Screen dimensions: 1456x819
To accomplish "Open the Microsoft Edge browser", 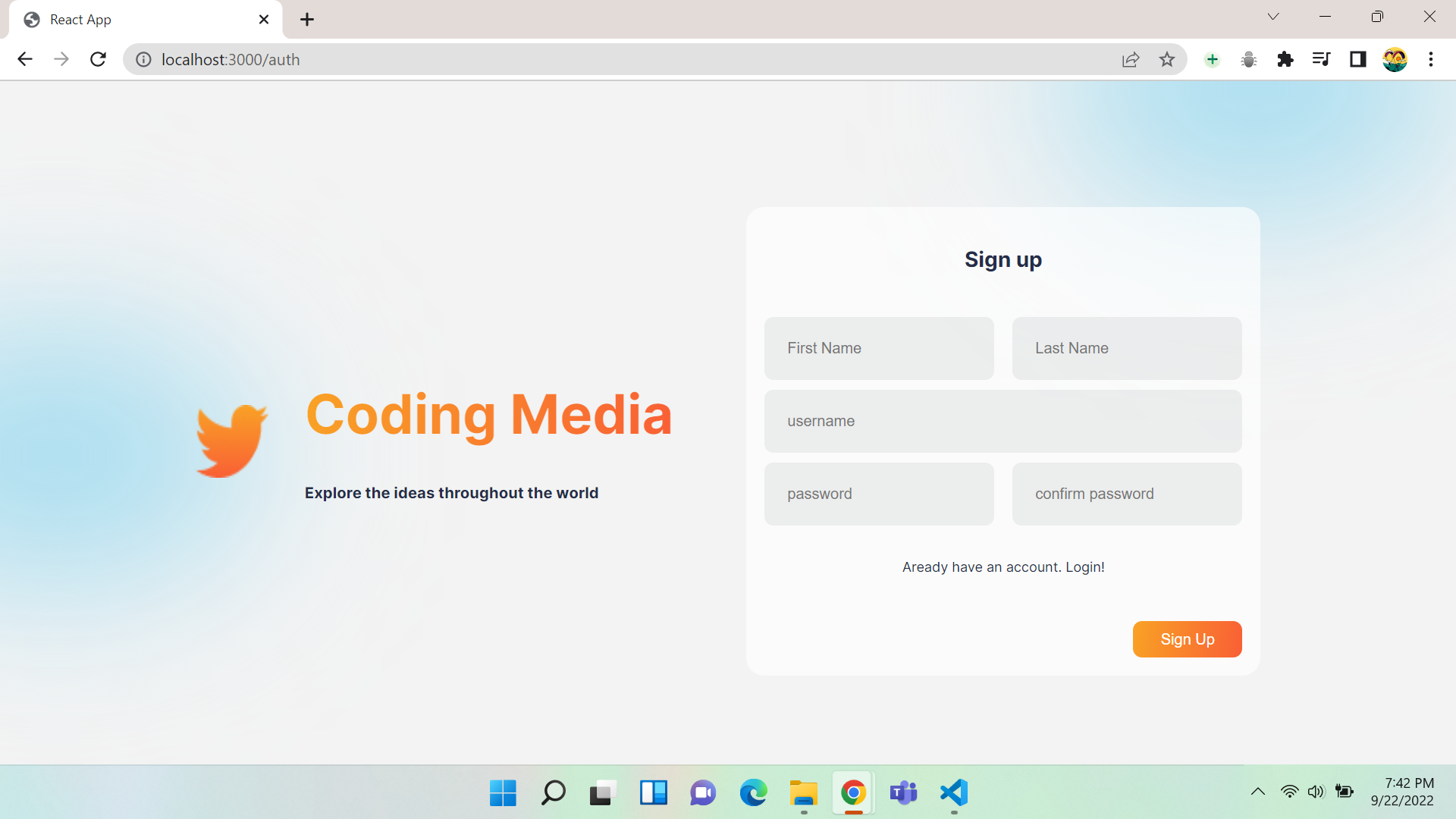I will pyautogui.click(x=752, y=793).
